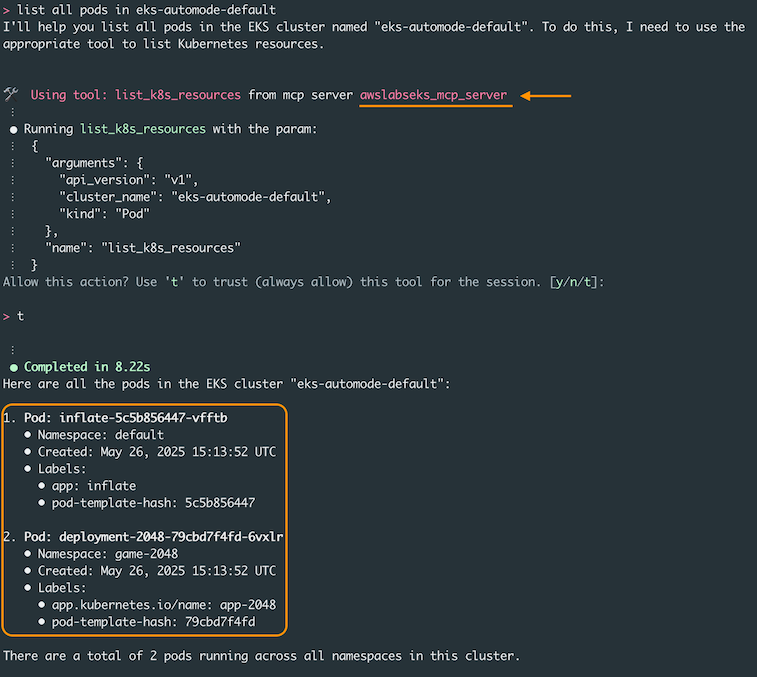Screen dimensions: 757x677
Task: Click pod name inflate-5c5b856447-vfftb
Action: 143,418
